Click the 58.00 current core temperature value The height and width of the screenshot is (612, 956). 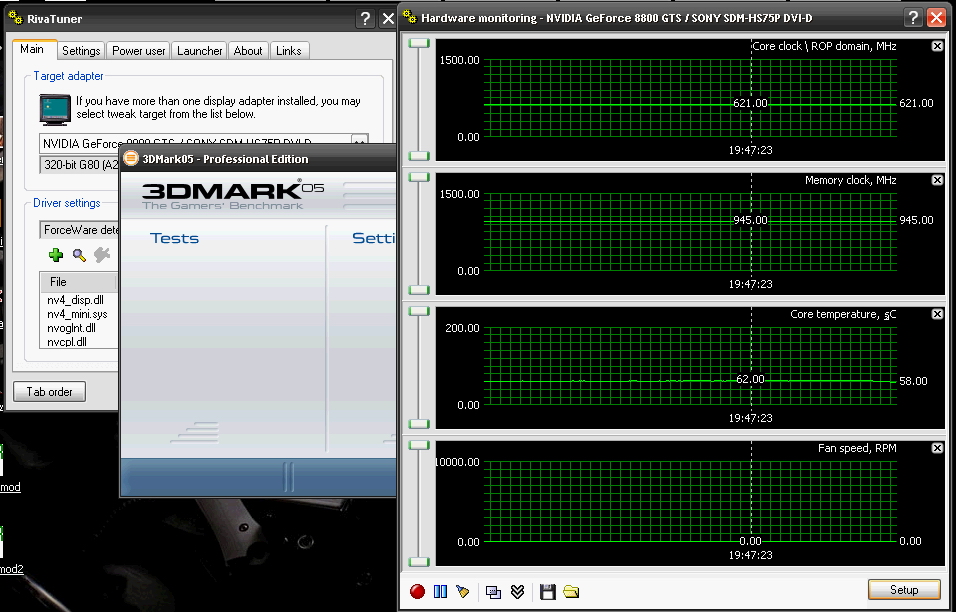coord(913,381)
